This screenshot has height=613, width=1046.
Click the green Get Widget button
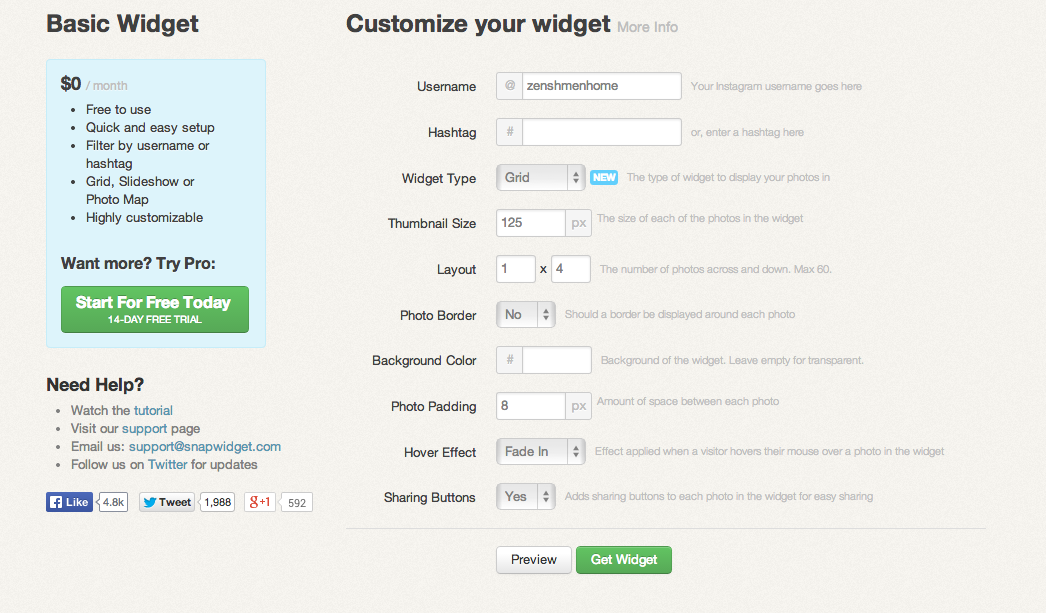click(x=624, y=560)
